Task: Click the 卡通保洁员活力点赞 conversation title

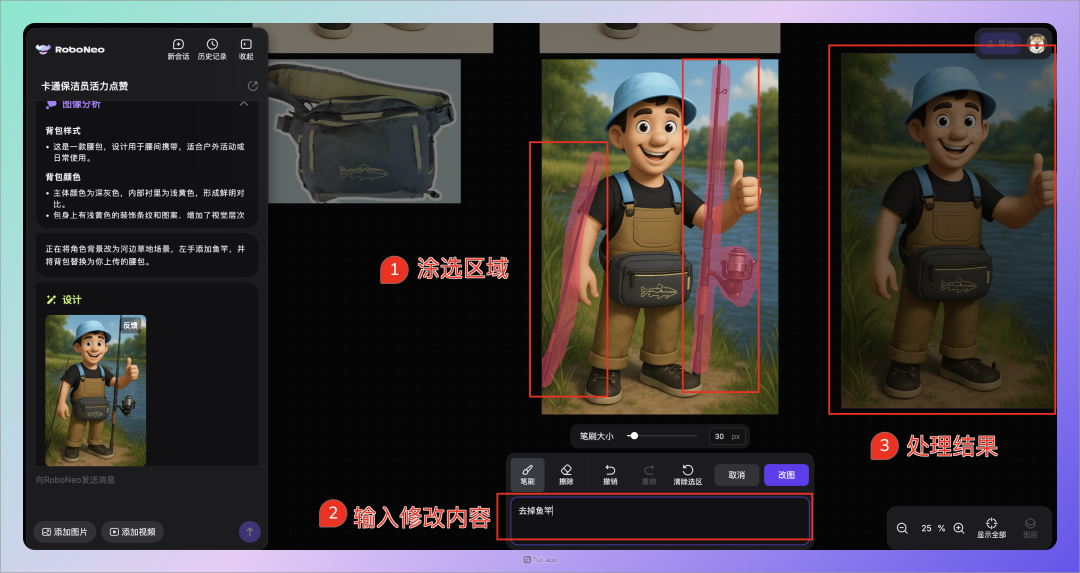Action: point(84,86)
